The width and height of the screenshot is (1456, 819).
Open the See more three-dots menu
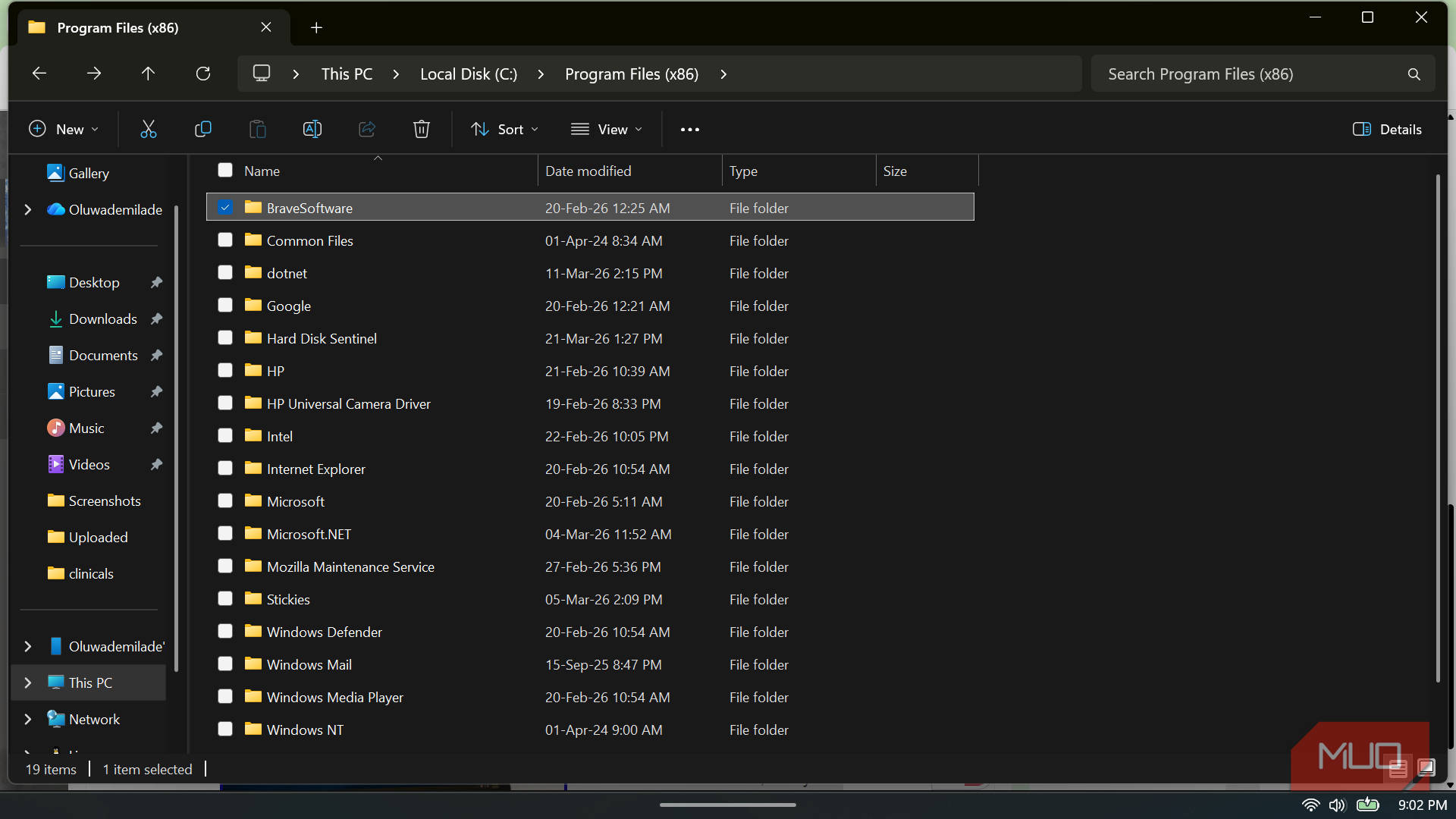pyautogui.click(x=690, y=130)
